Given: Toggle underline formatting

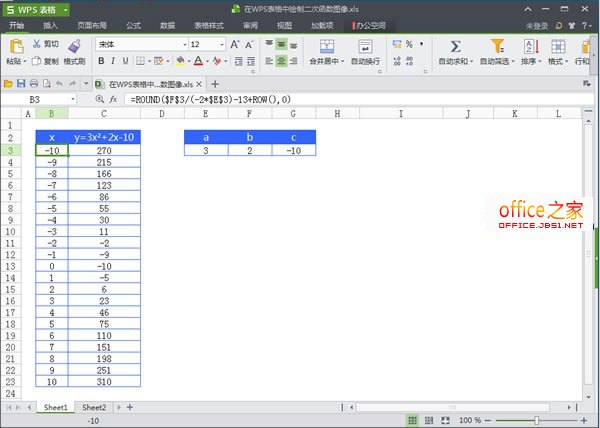Looking at the screenshot, I should click(127, 61).
